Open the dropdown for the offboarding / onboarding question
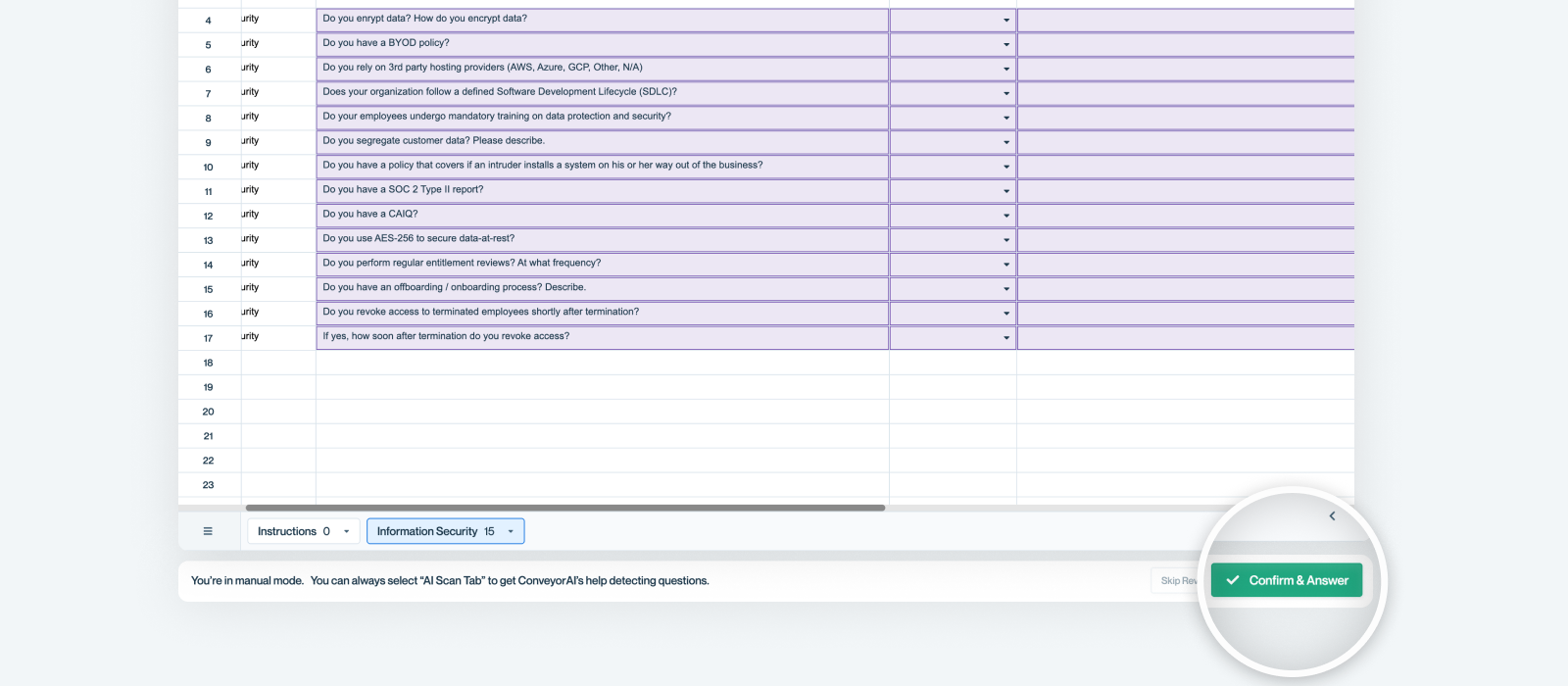This screenshot has width=1568, height=686. tap(1006, 289)
